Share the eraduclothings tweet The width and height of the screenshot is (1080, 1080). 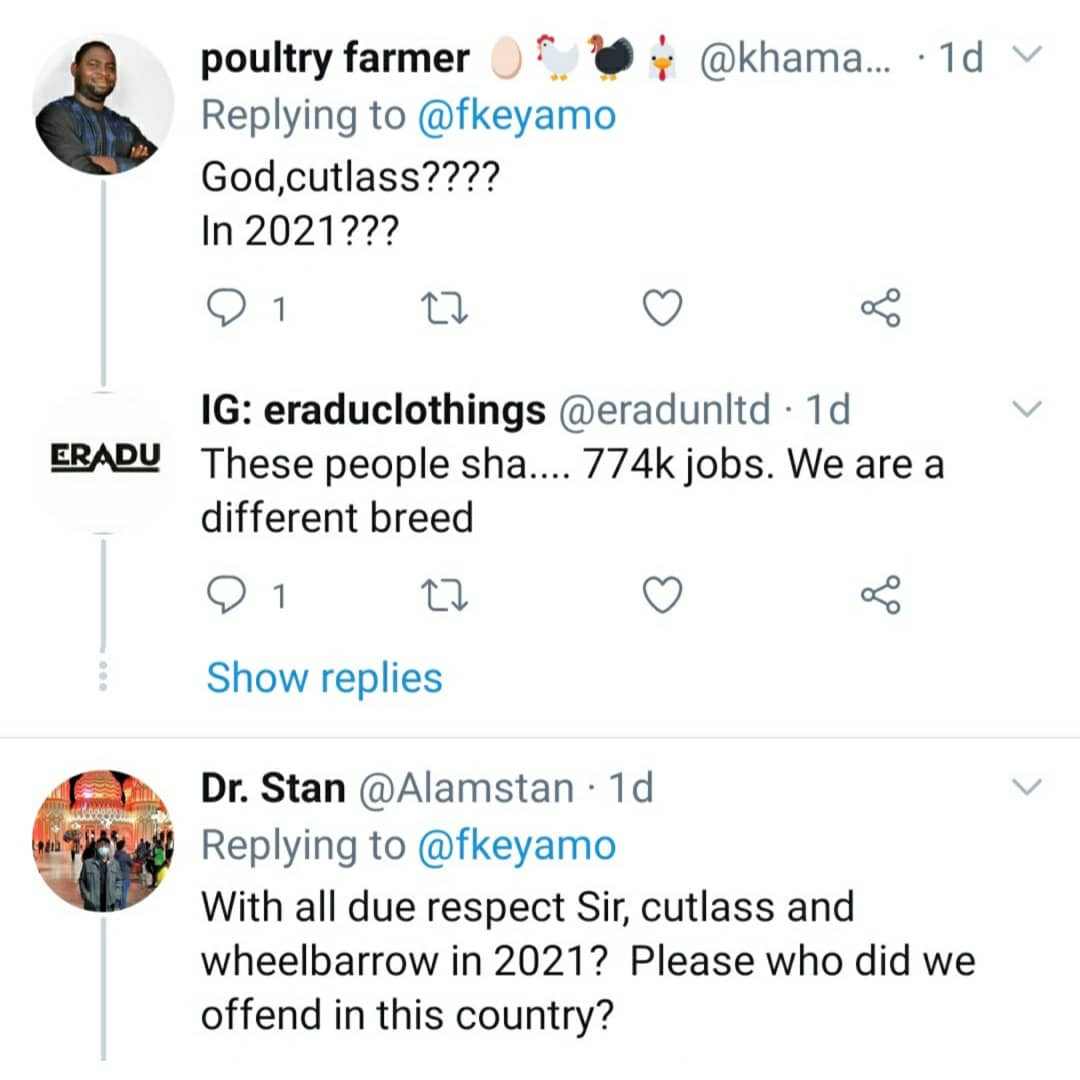coord(881,594)
